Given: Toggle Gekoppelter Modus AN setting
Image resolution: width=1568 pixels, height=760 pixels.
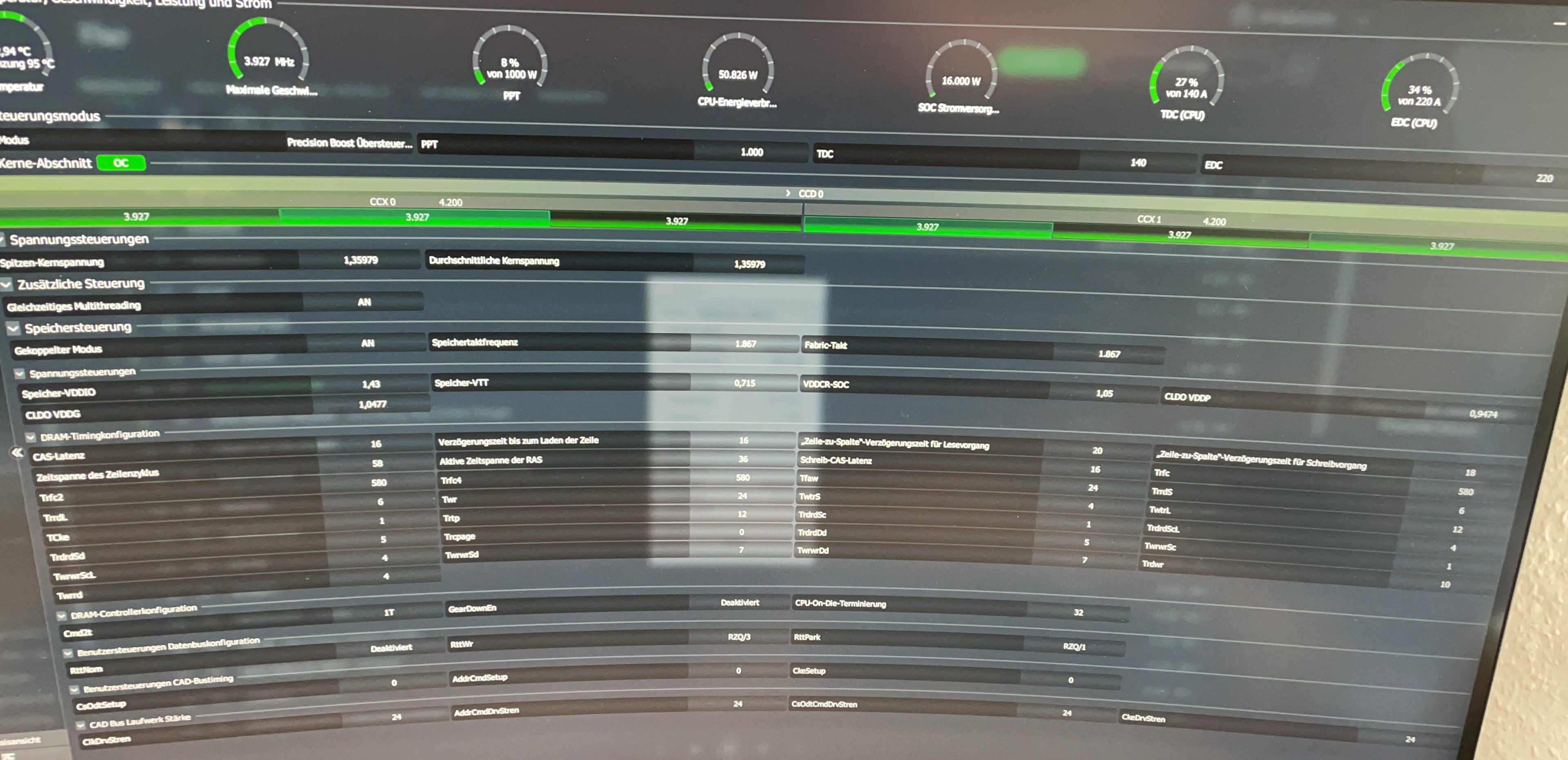Looking at the screenshot, I should 368,343.
